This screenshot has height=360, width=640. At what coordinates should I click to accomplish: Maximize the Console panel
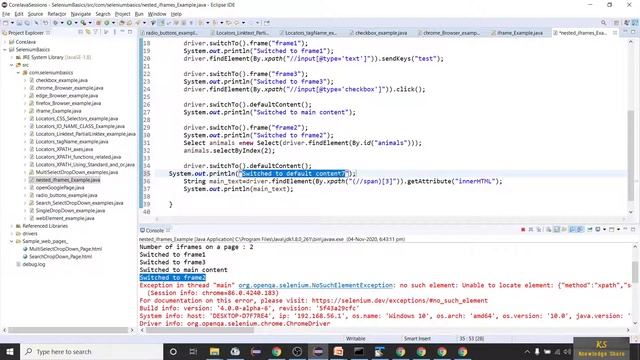[633, 230]
